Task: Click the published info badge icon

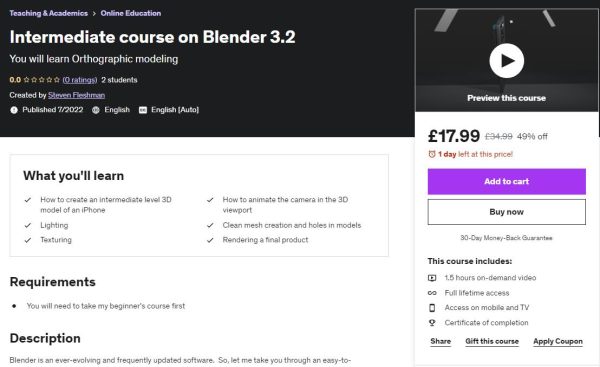Action: pos(14,110)
